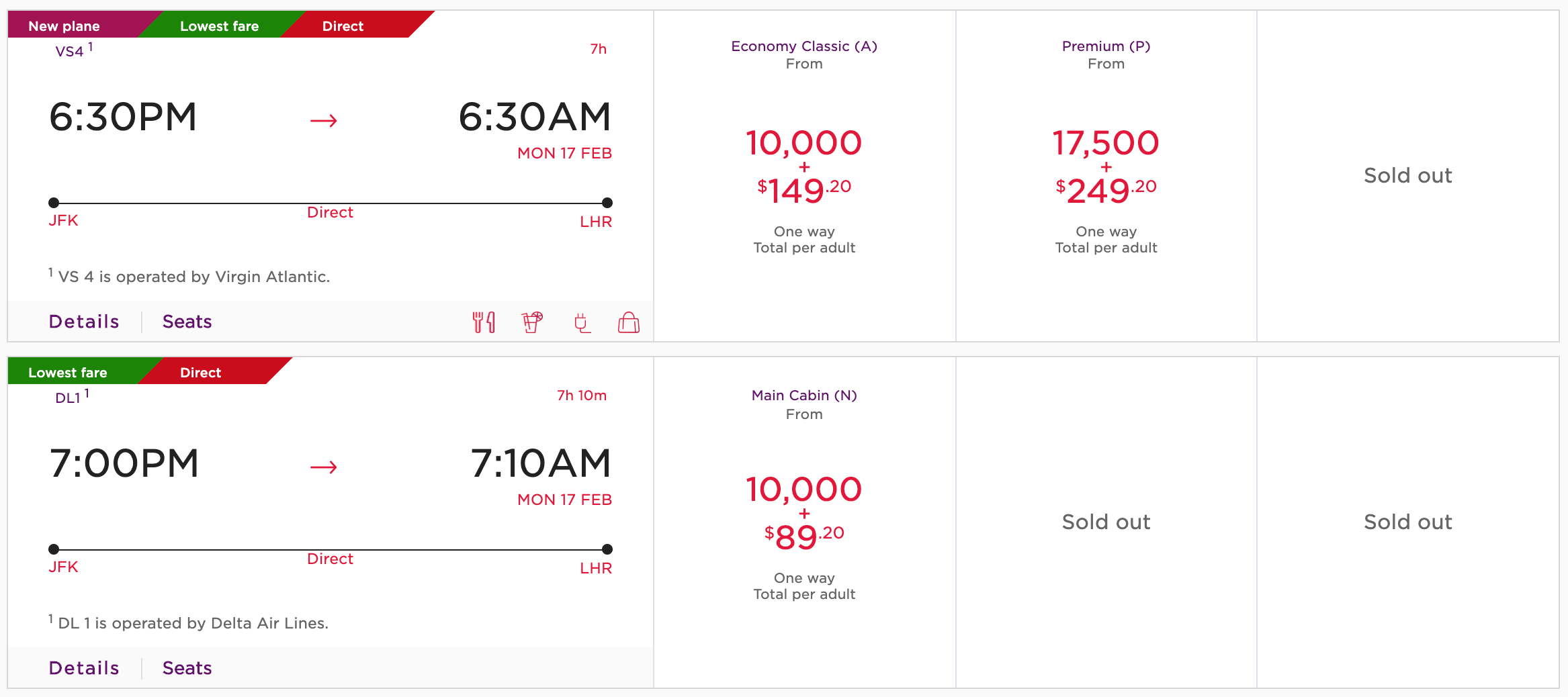Click the red arrow on the VS4 flight
Image resolution: width=1568 pixels, height=697 pixels.
323,121
